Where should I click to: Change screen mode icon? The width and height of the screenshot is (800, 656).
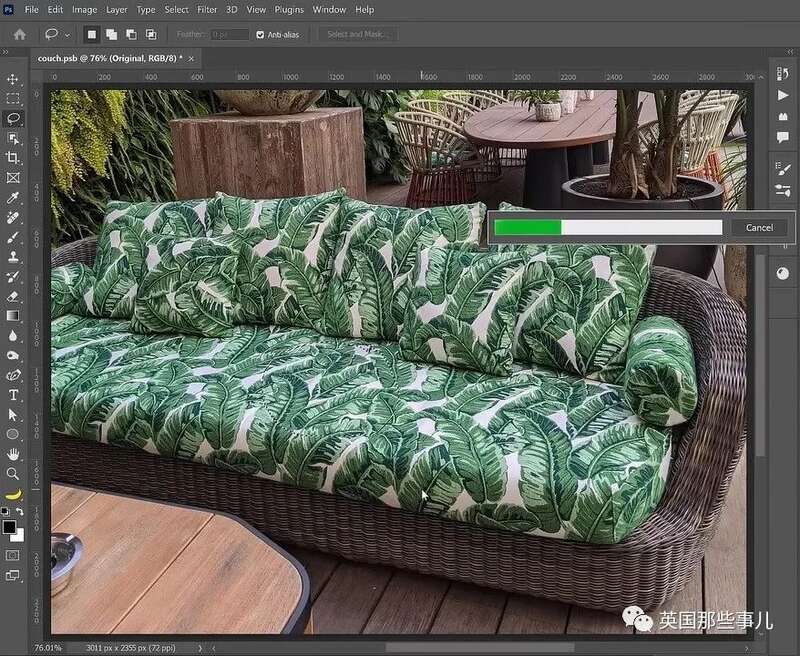(13, 575)
